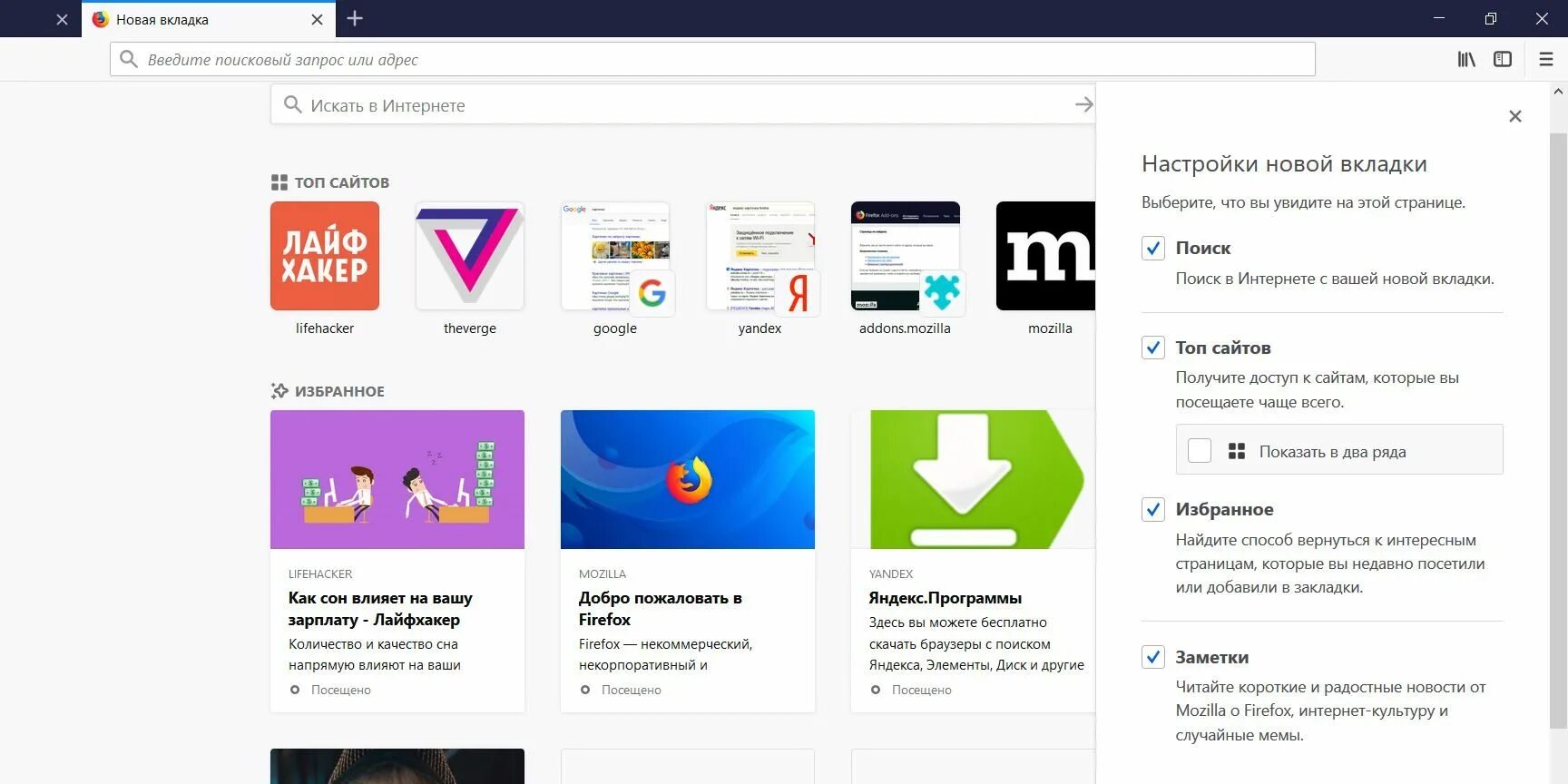1568x784 pixels.
Task: Close the 'Новая вкладка' tab
Action: [317, 19]
